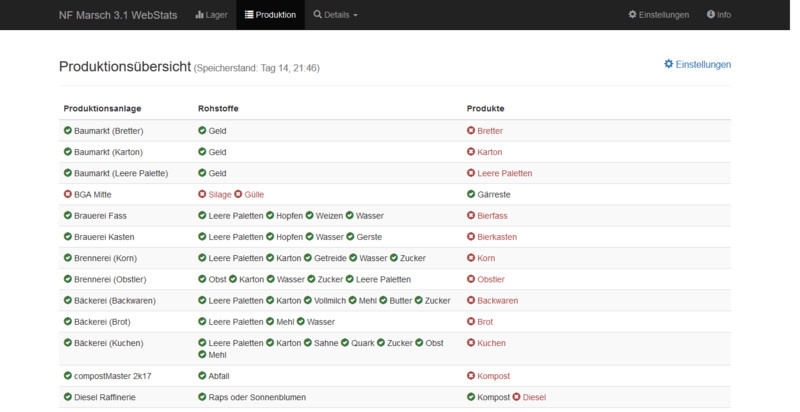This screenshot has height=412, width=800.
Task: Click the blue gear icon beside page Einstellungen
Action: tap(669, 64)
